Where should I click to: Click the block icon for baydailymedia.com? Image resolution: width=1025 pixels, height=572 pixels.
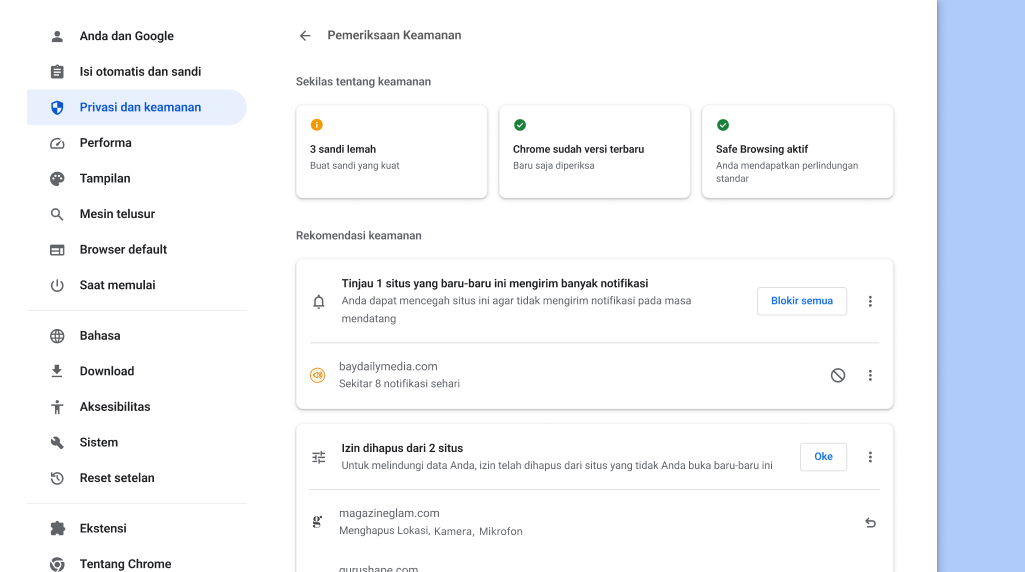[x=837, y=375]
